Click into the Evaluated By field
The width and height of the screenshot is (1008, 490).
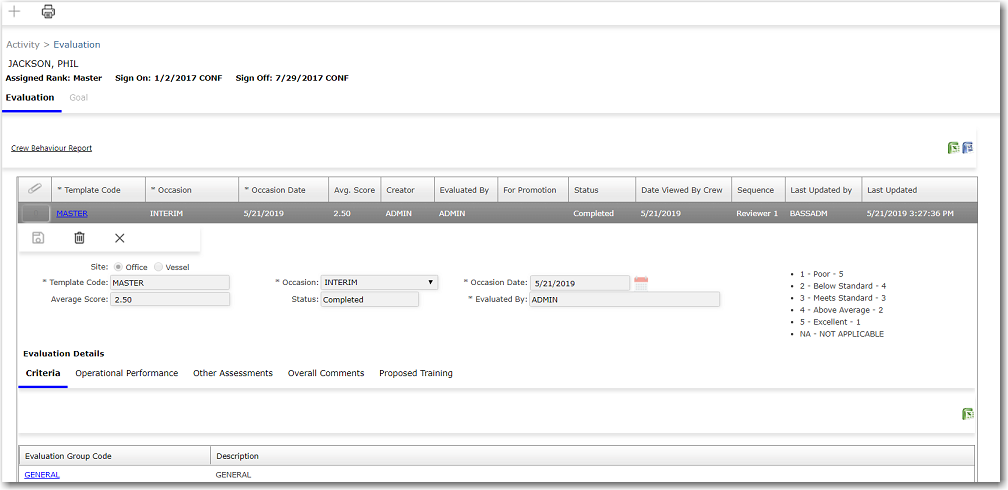click(623, 299)
